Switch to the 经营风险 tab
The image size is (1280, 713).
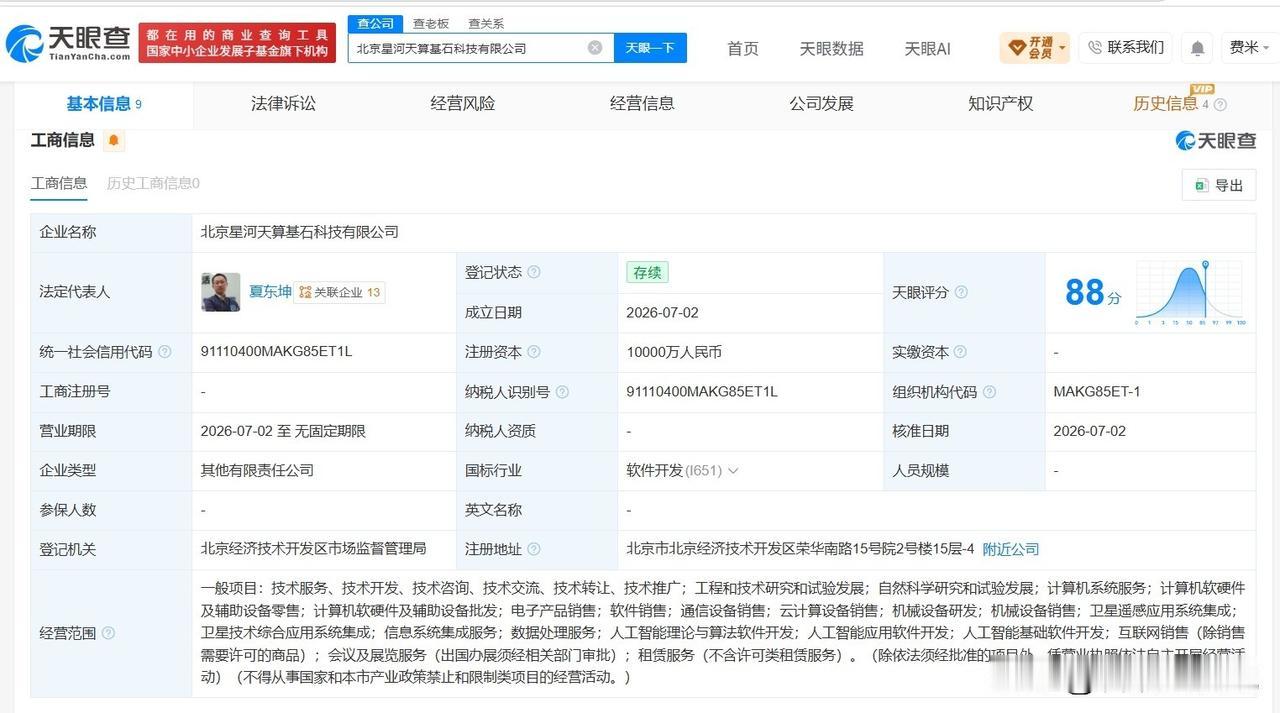tap(463, 103)
